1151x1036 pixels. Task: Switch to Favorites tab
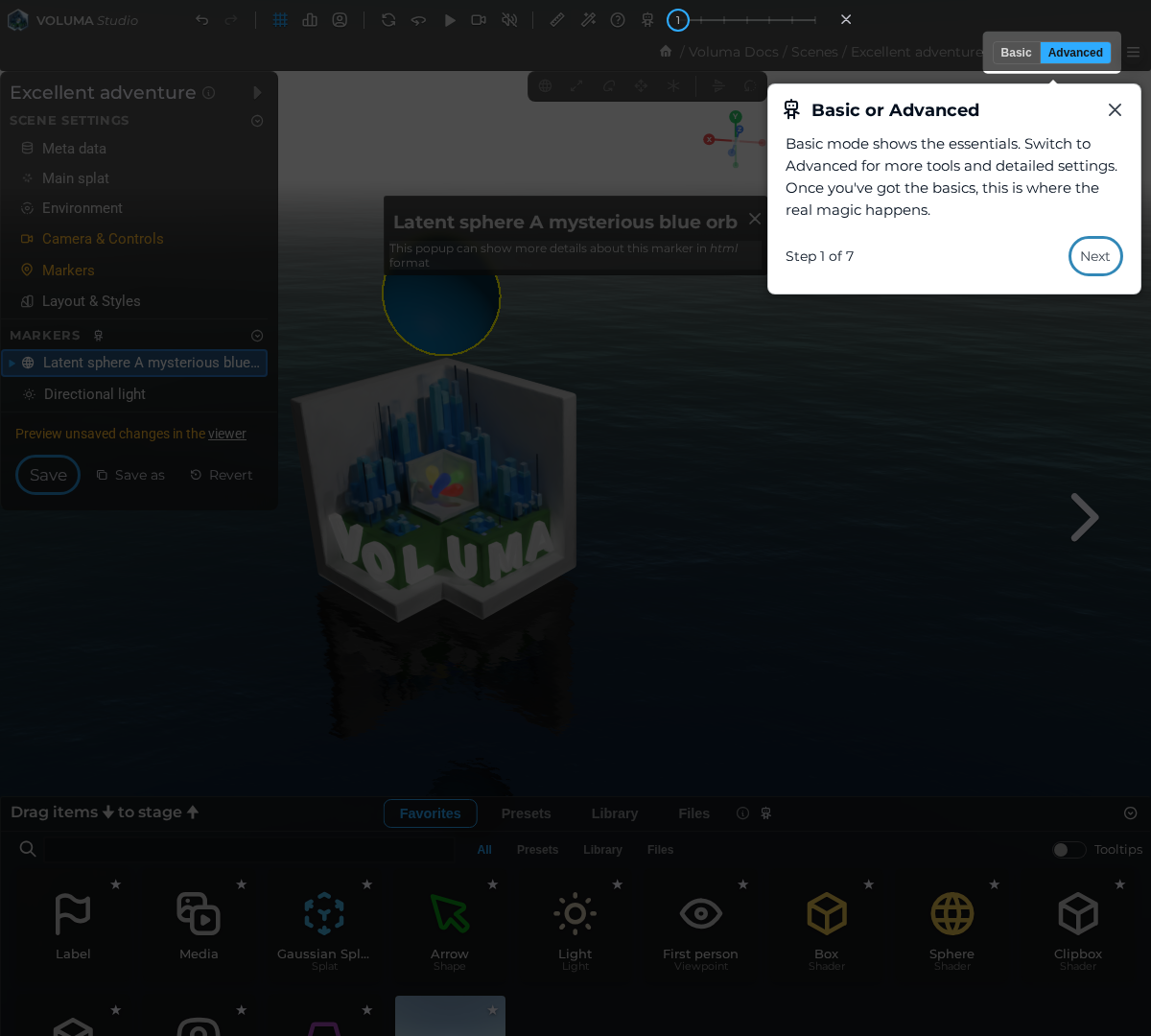click(x=431, y=813)
